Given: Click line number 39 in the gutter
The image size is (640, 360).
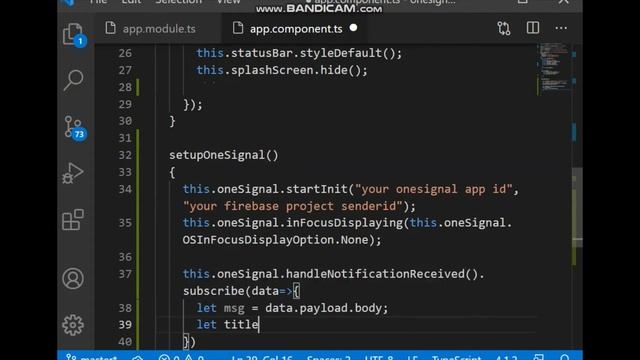Looking at the screenshot, I should click(x=125, y=325).
